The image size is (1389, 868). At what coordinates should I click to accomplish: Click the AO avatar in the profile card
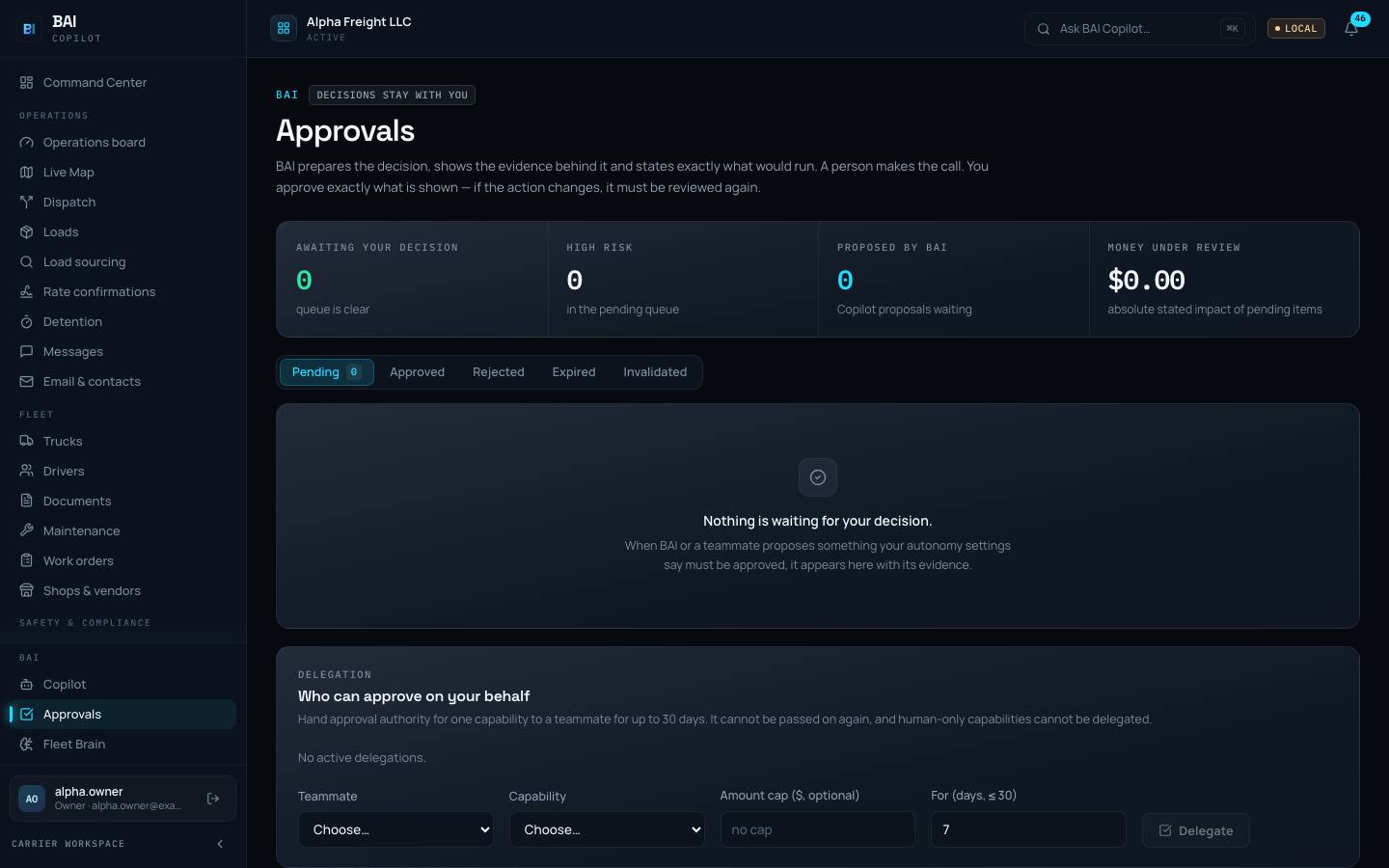(32, 799)
